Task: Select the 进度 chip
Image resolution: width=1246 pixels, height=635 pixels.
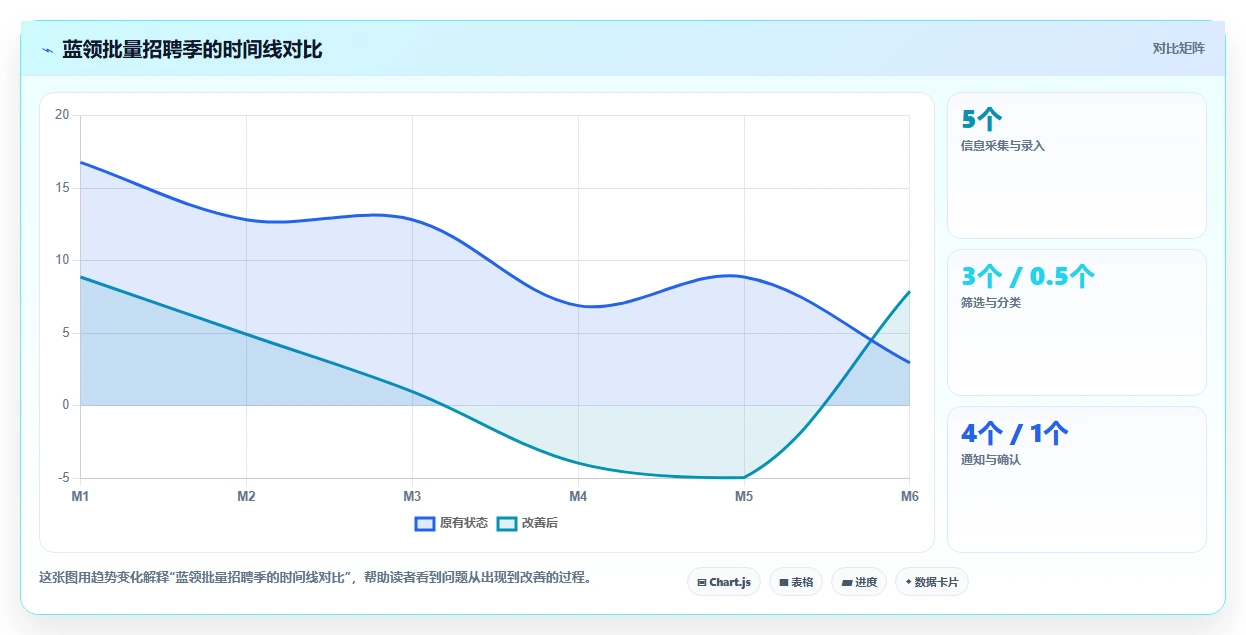Action: point(859,582)
